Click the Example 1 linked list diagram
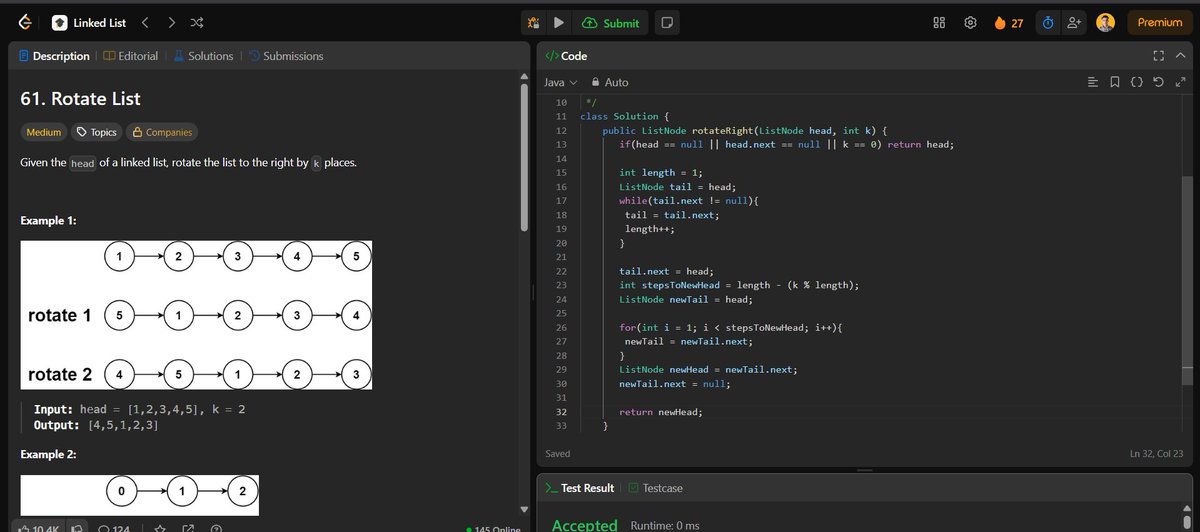This screenshot has width=1200, height=532. (x=196, y=315)
